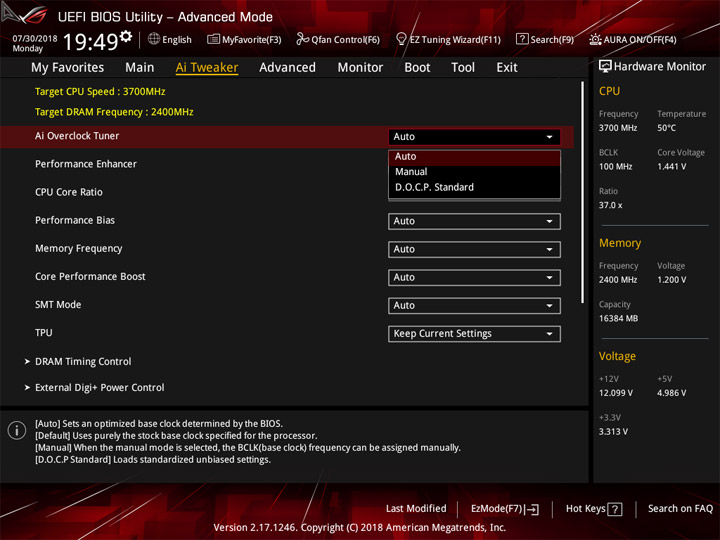This screenshot has height=540, width=720.
Task: Click the info circle icon
Action: pyautogui.click(x=17, y=430)
